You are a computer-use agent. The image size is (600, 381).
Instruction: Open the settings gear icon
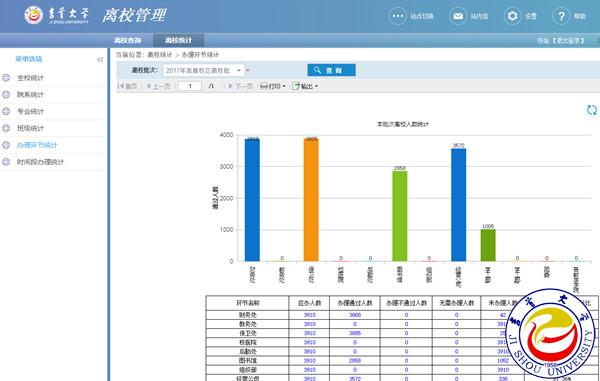(x=512, y=16)
